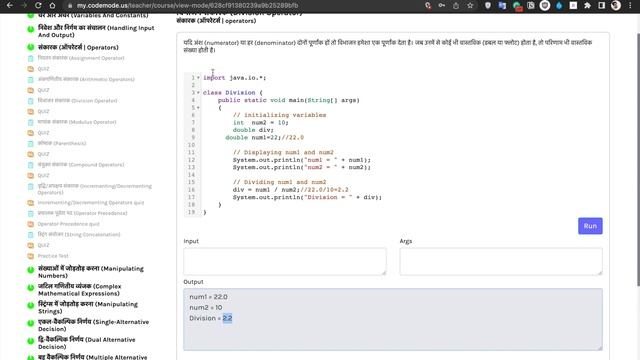
Task: Open the blue droplet extension icon
Action: pos(559,6)
